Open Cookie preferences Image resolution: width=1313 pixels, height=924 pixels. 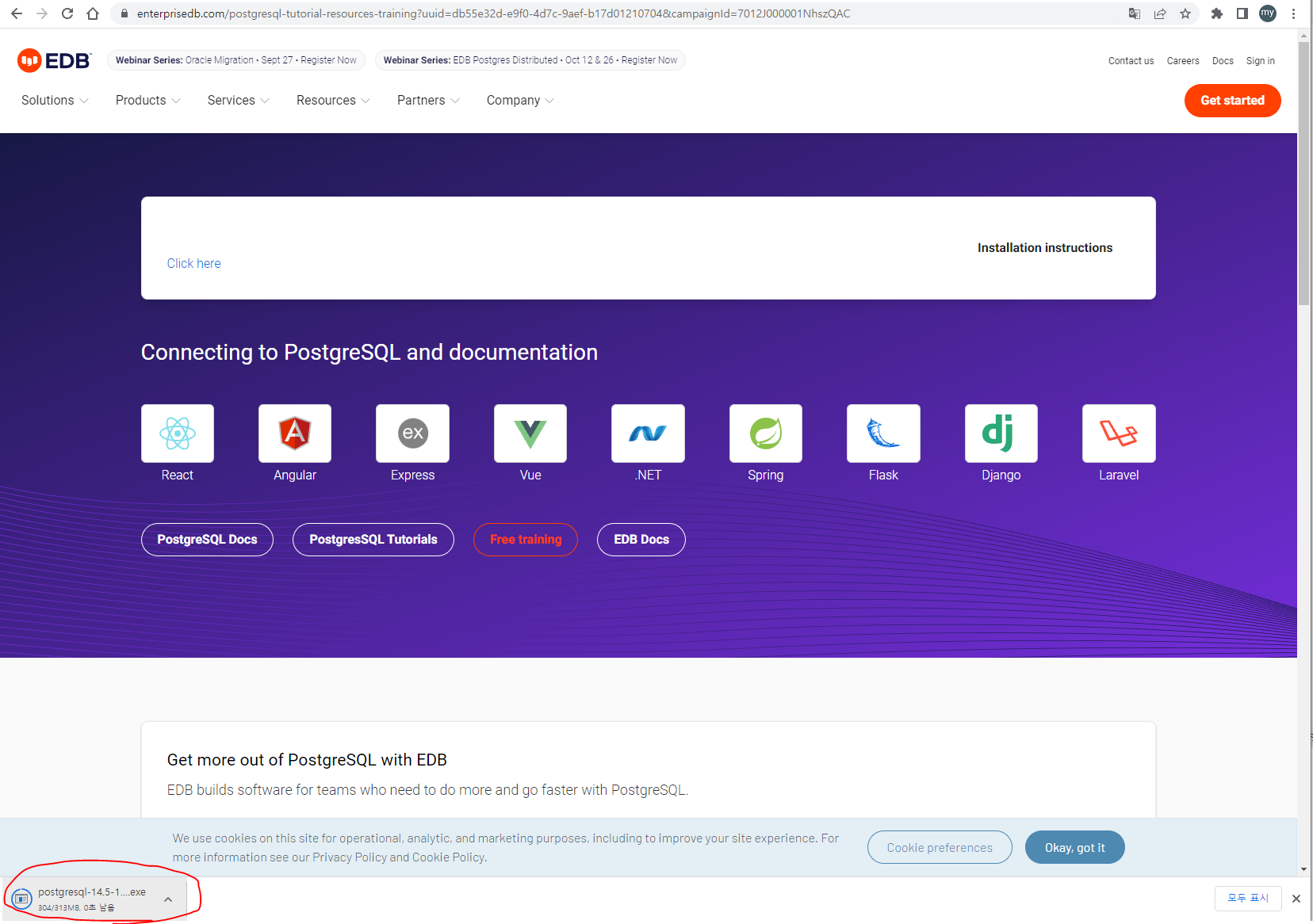[940, 847]
